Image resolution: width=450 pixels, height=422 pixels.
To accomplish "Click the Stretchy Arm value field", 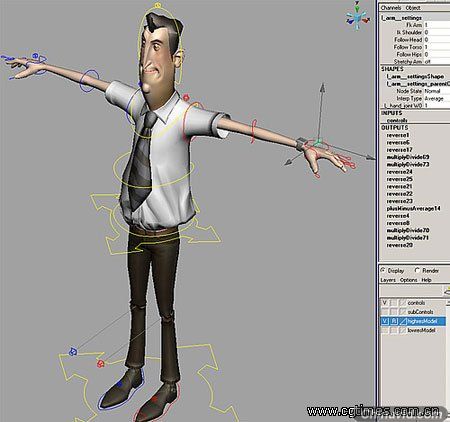I will (x=437, y=62).
